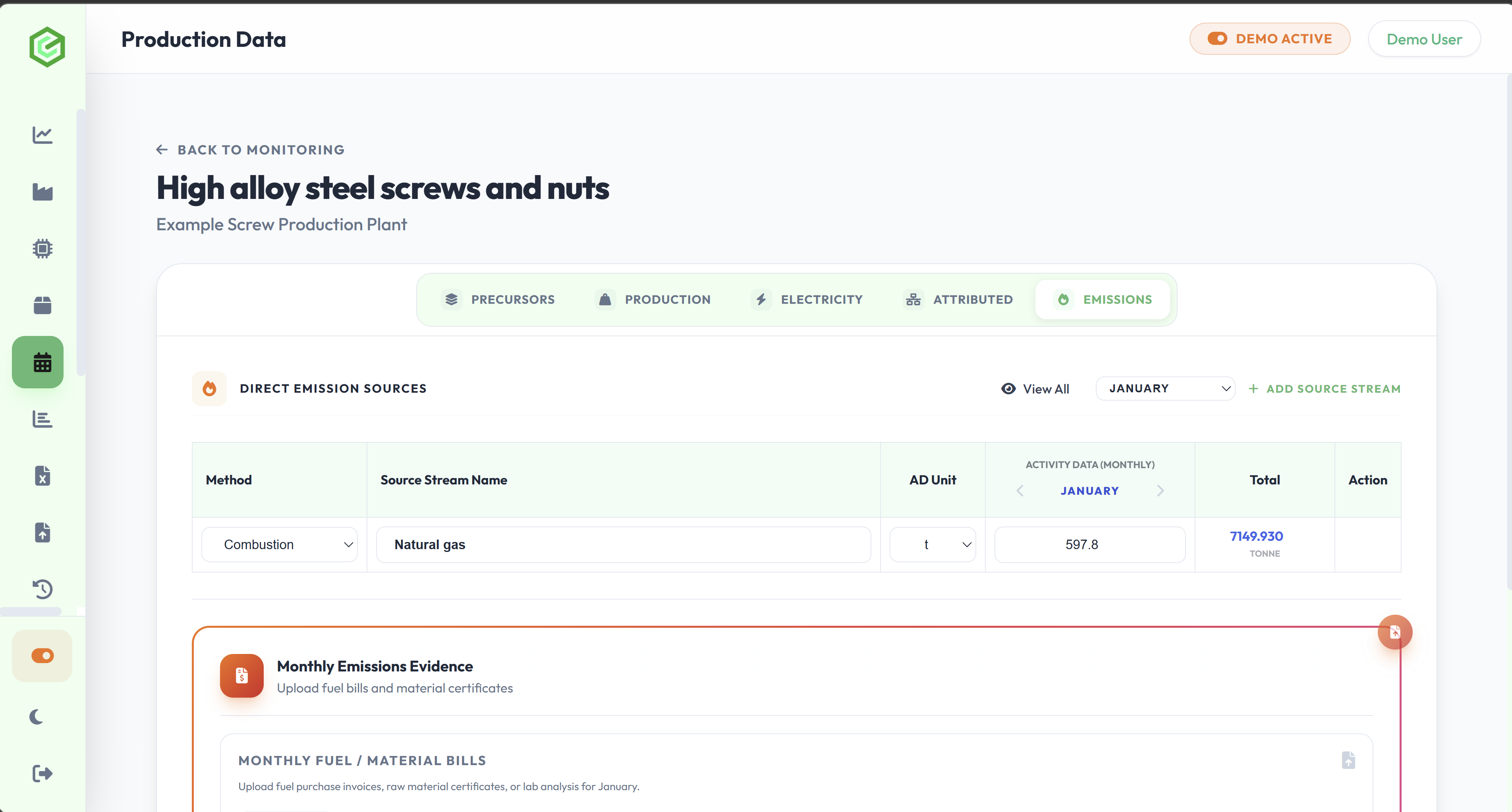Toggle the demo mode switch in sidebar

tap(42, 655)
